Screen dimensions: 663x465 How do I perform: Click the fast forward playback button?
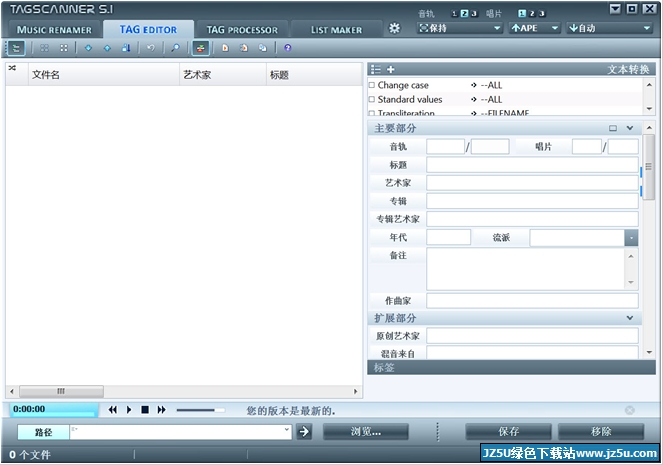click(x=162, y=410)
